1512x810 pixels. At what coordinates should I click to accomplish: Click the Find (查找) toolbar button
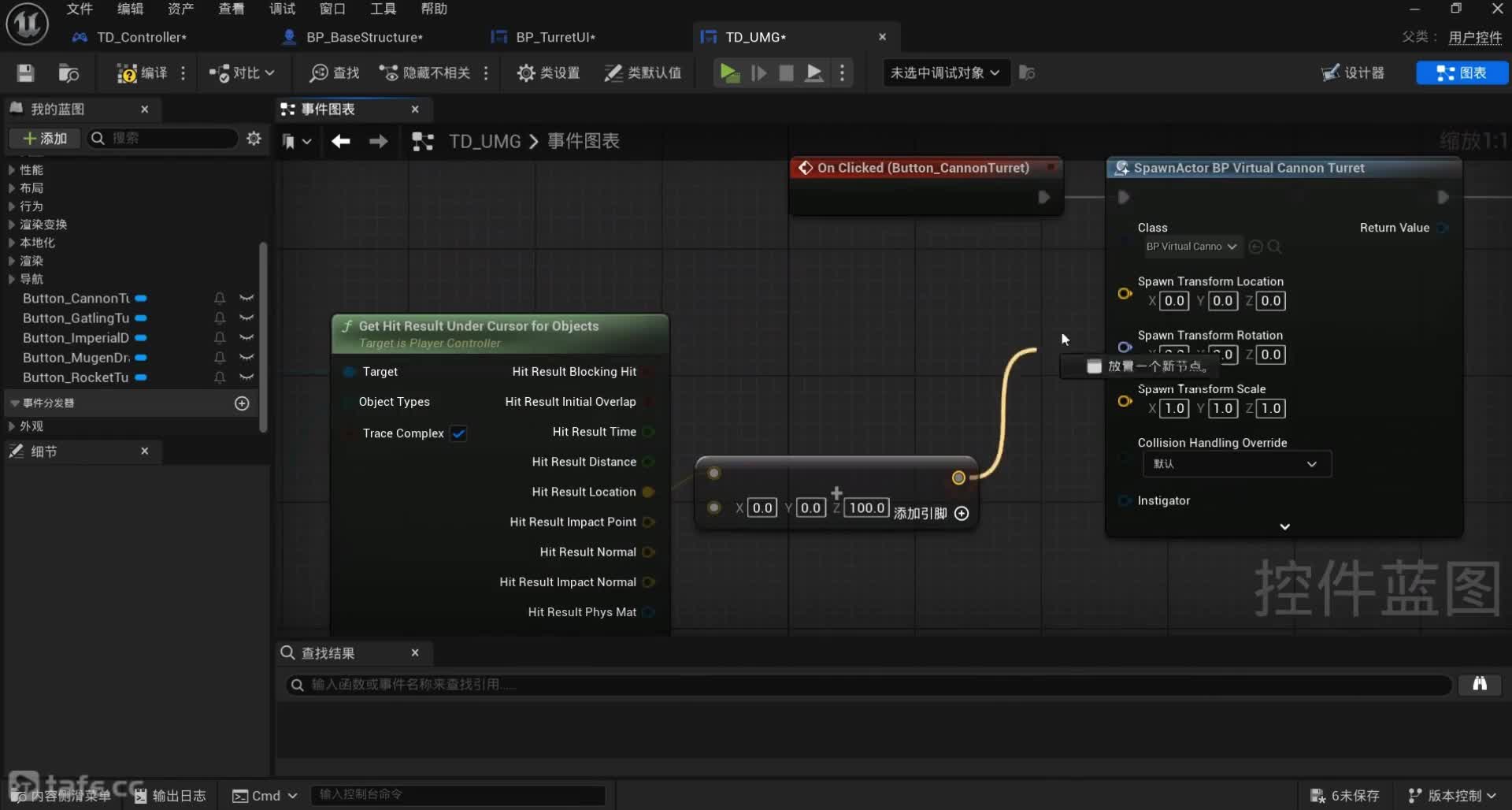(335, 73)
